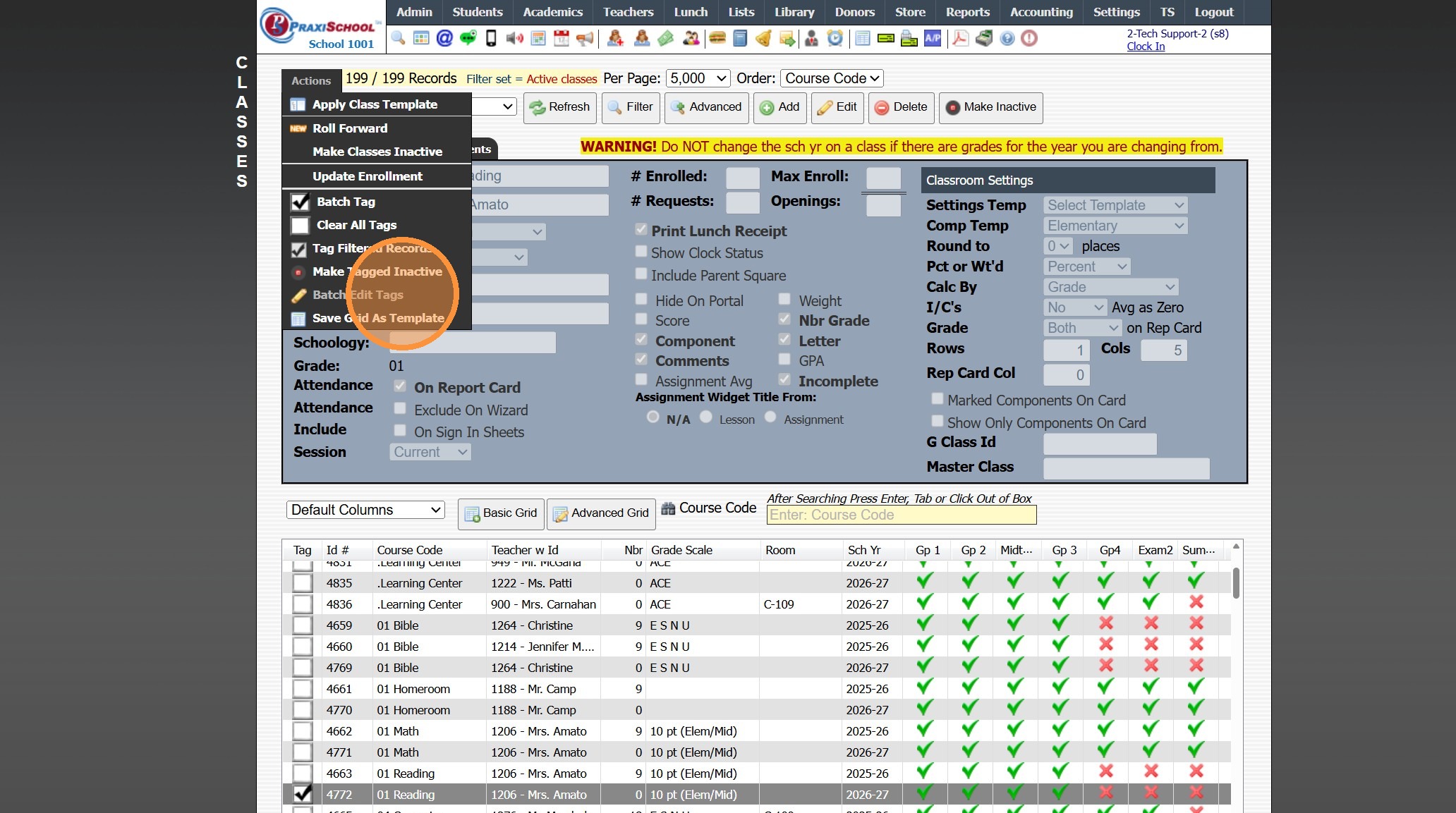The height and width of the screenshot is (813, 1456).
Task: Click the A/P accounting icon
Action: [x=933, y=38]
